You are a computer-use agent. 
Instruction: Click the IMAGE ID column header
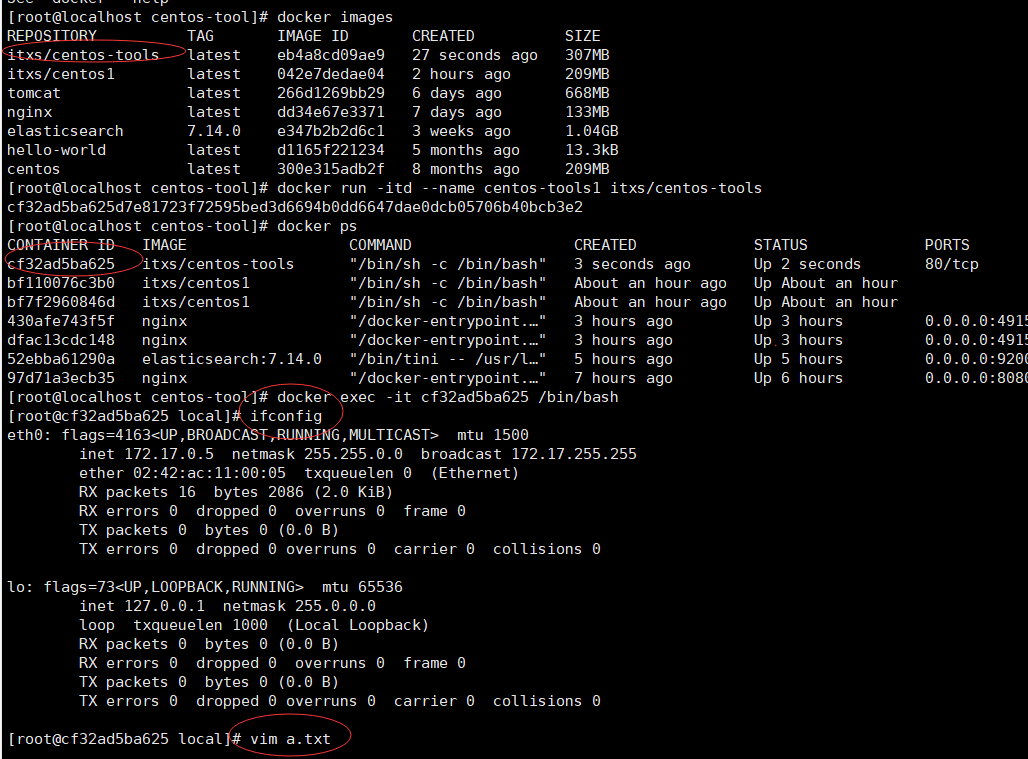point(313,36)
